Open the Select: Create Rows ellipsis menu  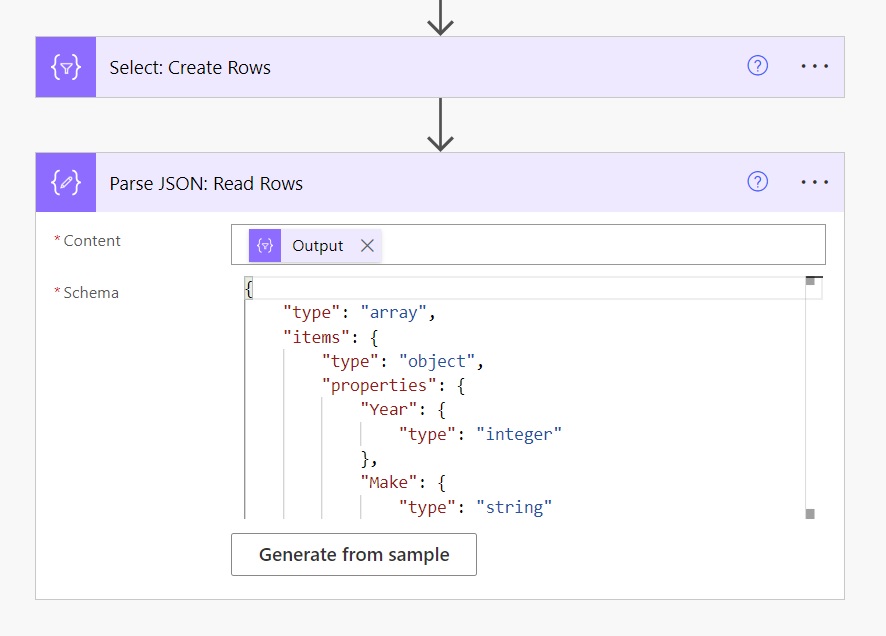click(x=815, y=66)
